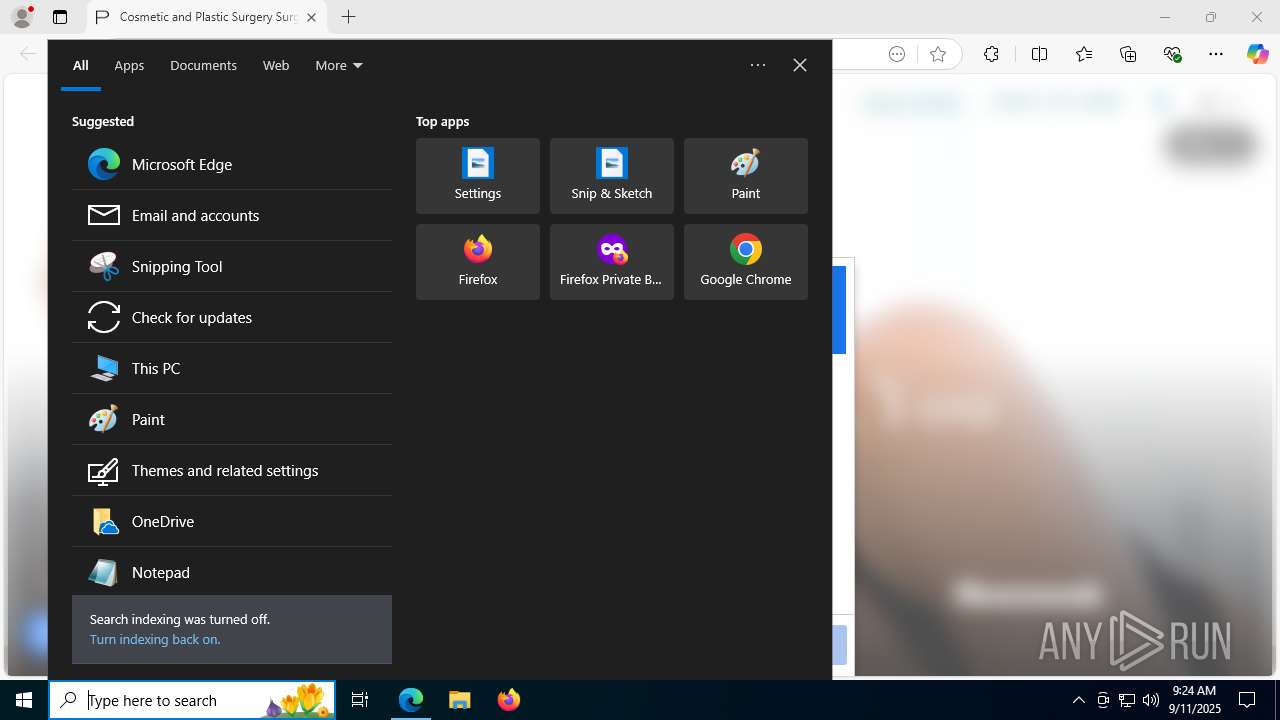Open Paint in the Suggested list

tap(232, 419)
